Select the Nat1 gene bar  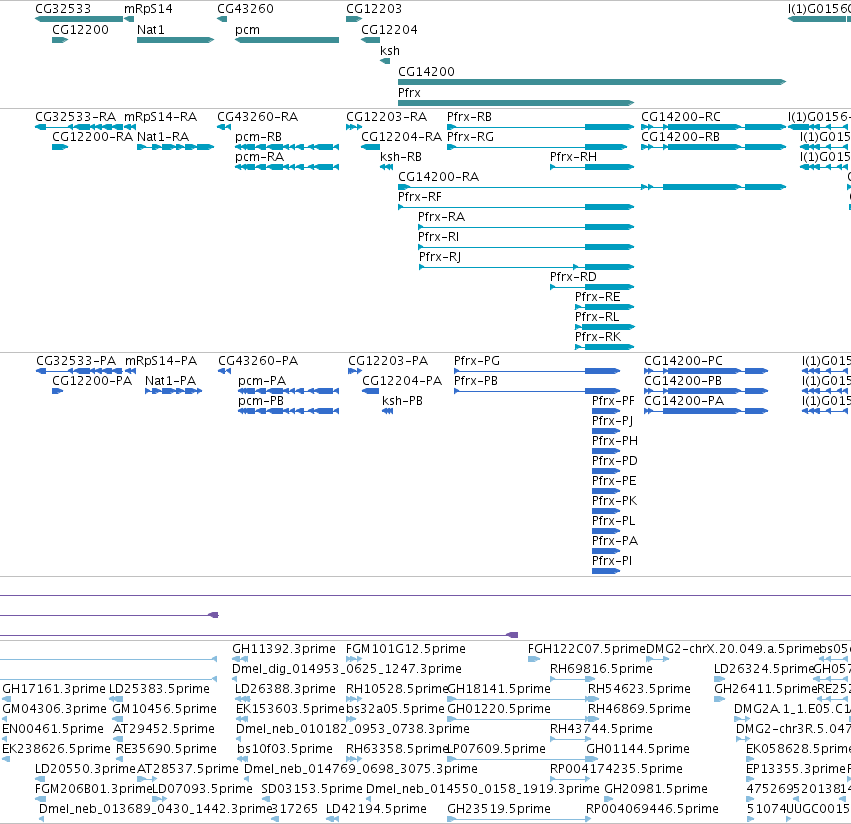(175, 40)
